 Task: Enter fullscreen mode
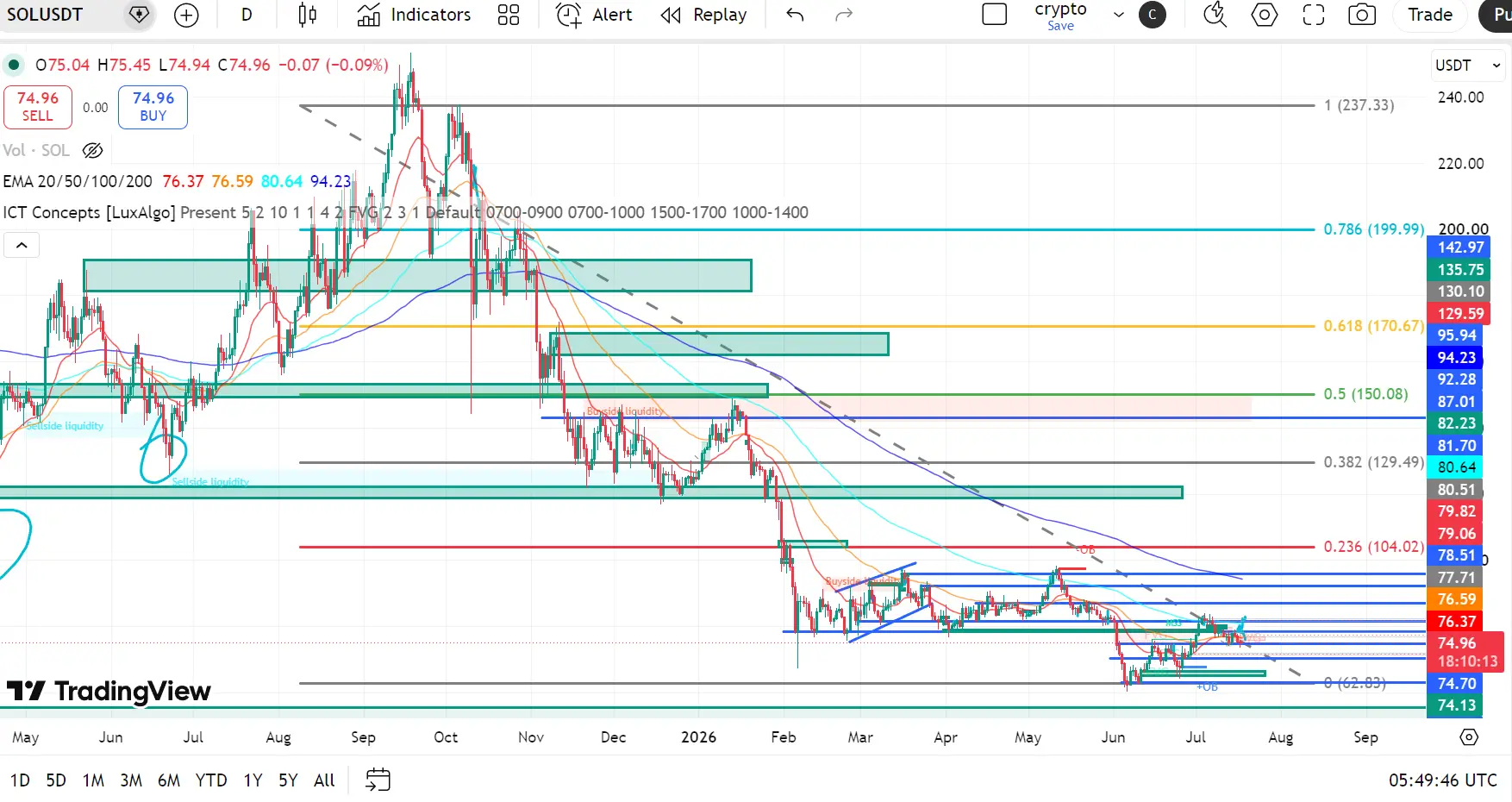pyautogui.click(x=1314, y=15)
